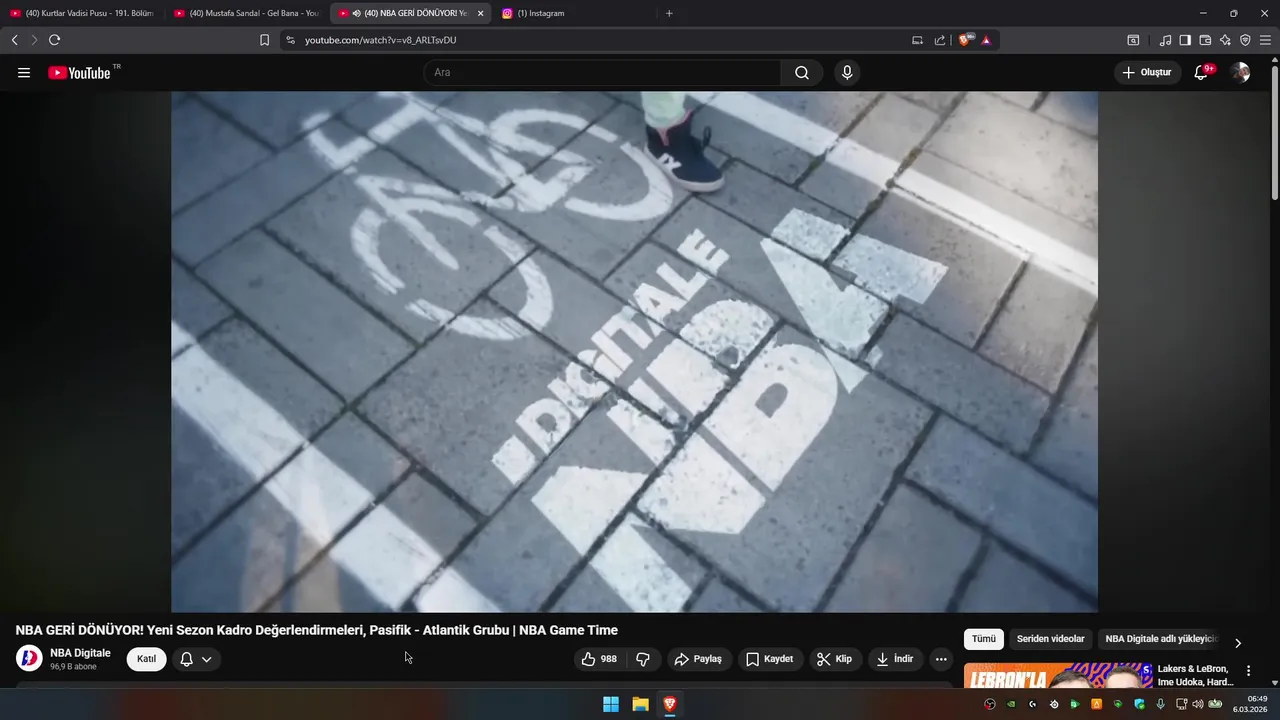This screenshot has height=720, width=1280.
Task: Open the YouTube account avatar menu
Action: pos(1240,73)
